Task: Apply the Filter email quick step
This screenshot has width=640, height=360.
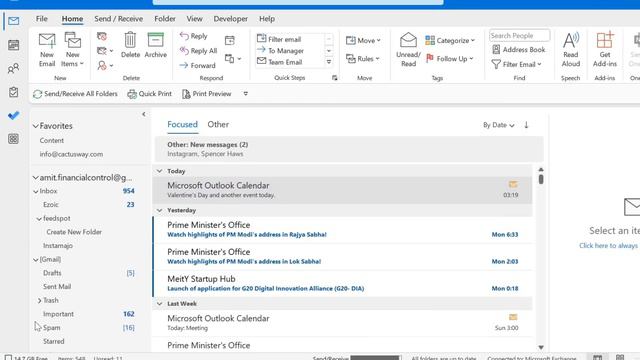Action: [279, 39]
